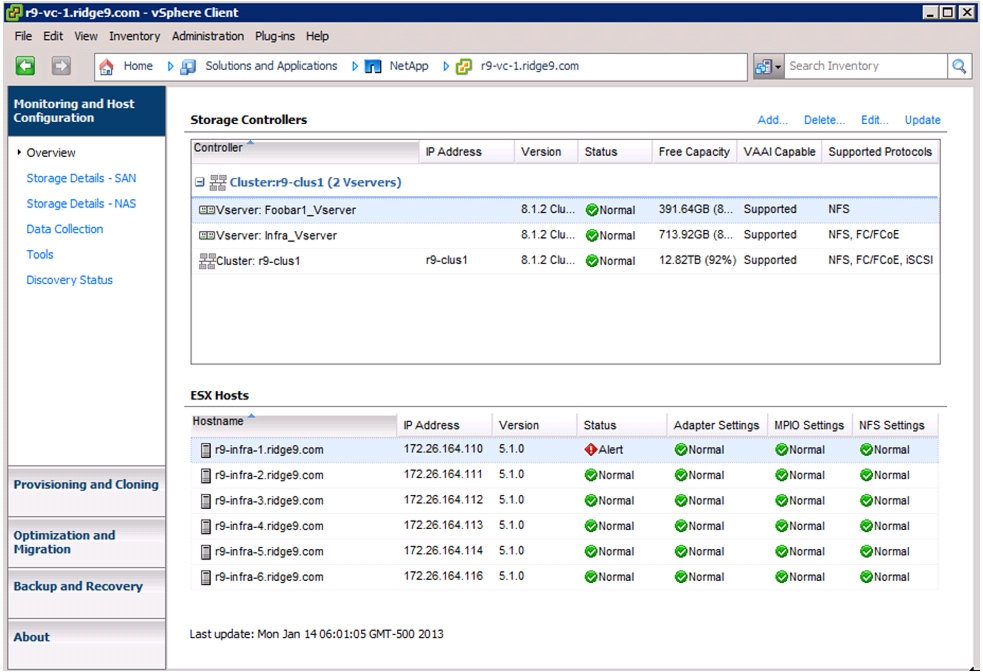The image size is (983, 672).
Task: Click the r9-infra-6 host icon
Action: pyautogui.click(x=206, y=577)
